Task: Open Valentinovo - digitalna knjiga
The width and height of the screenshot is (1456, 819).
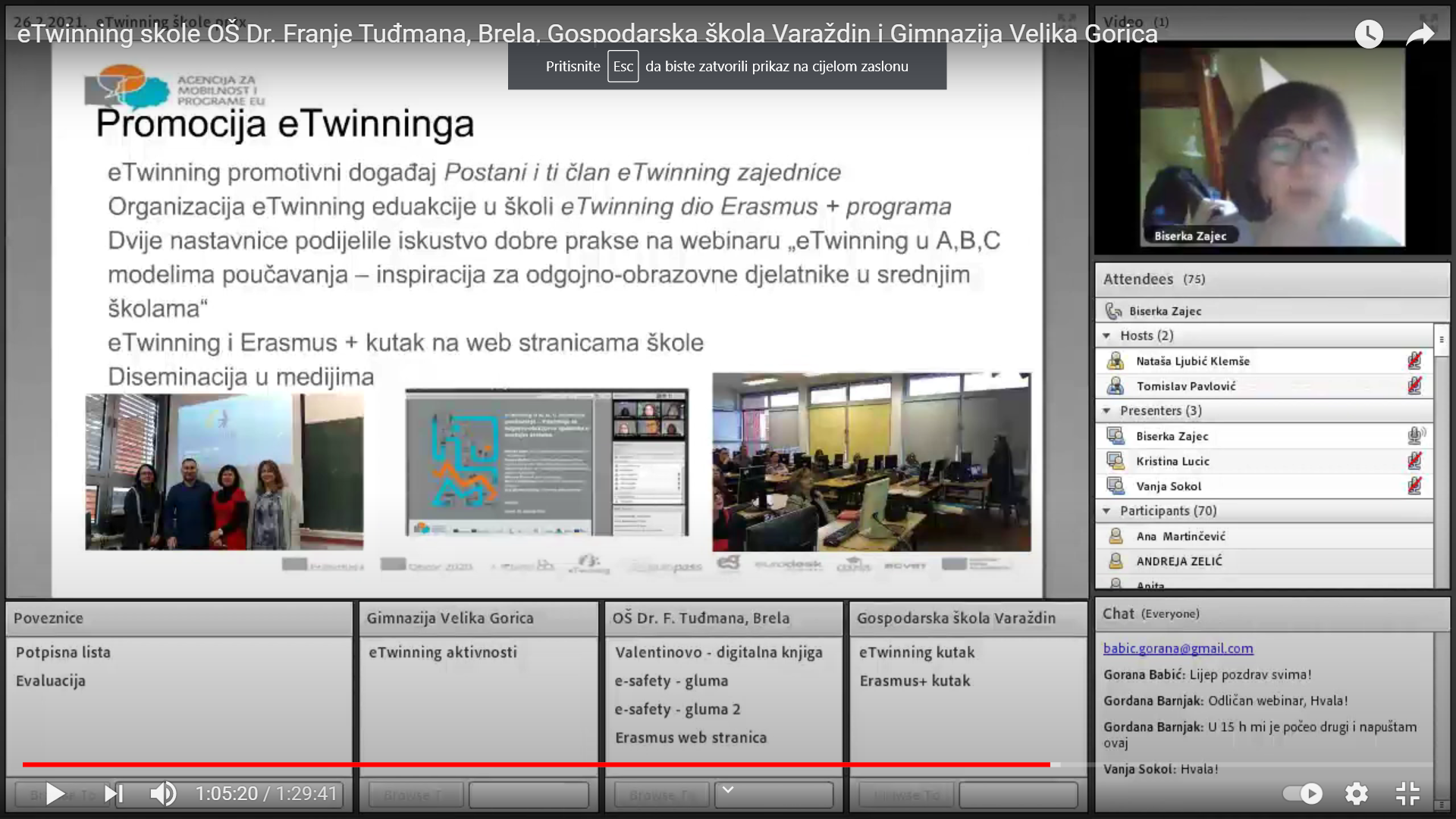Action: (718, 652)
